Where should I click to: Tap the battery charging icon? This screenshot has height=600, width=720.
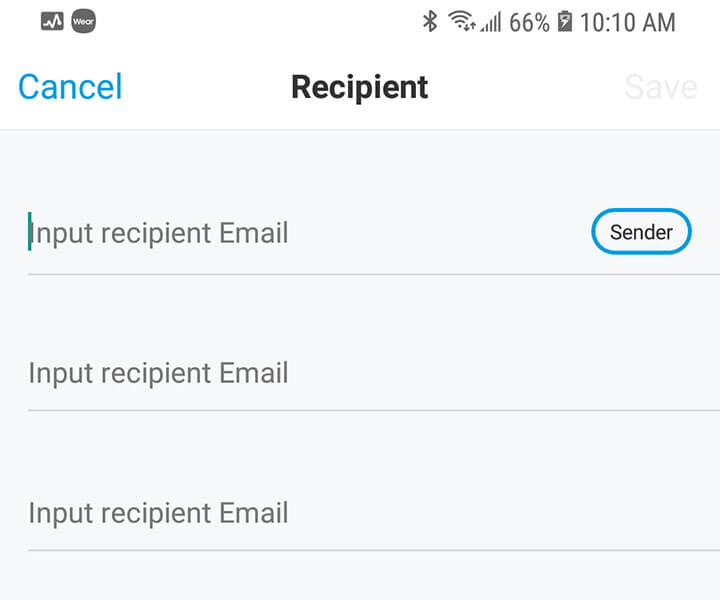pyautogui.click(x=565, y=21)
